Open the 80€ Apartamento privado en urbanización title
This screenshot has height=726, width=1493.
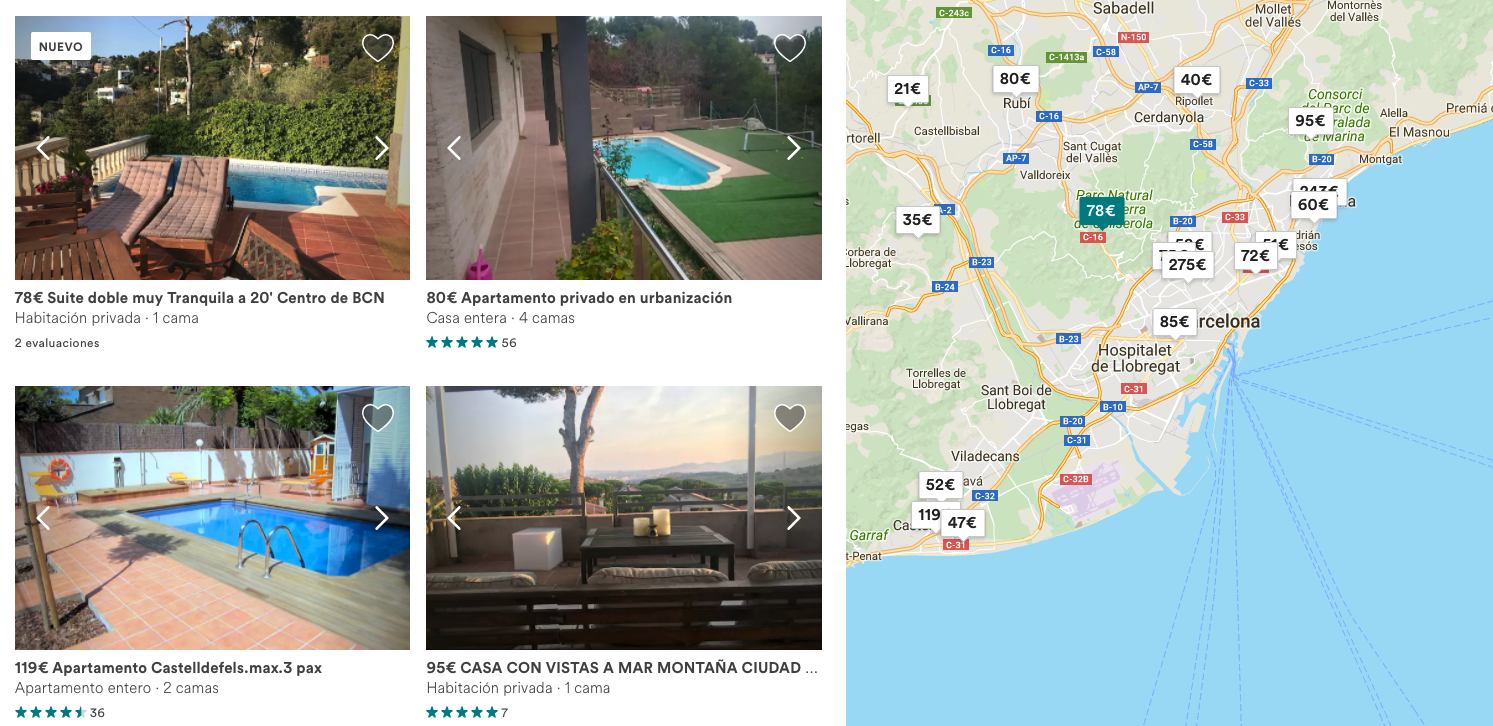coord(579,298)
